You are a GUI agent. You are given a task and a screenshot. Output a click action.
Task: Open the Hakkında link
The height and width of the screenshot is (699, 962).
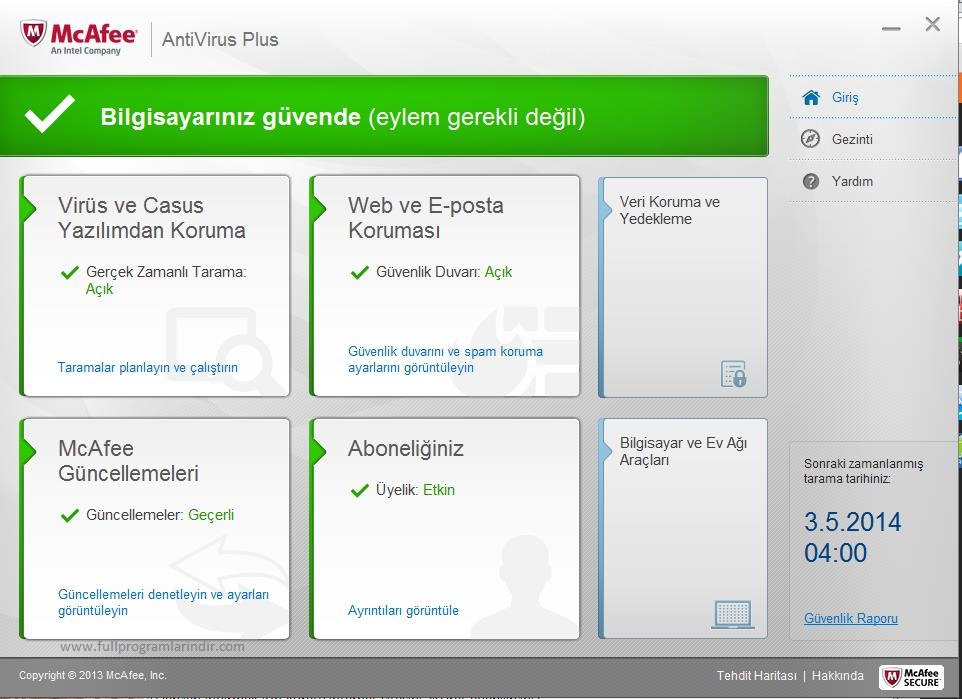point(837,676)
